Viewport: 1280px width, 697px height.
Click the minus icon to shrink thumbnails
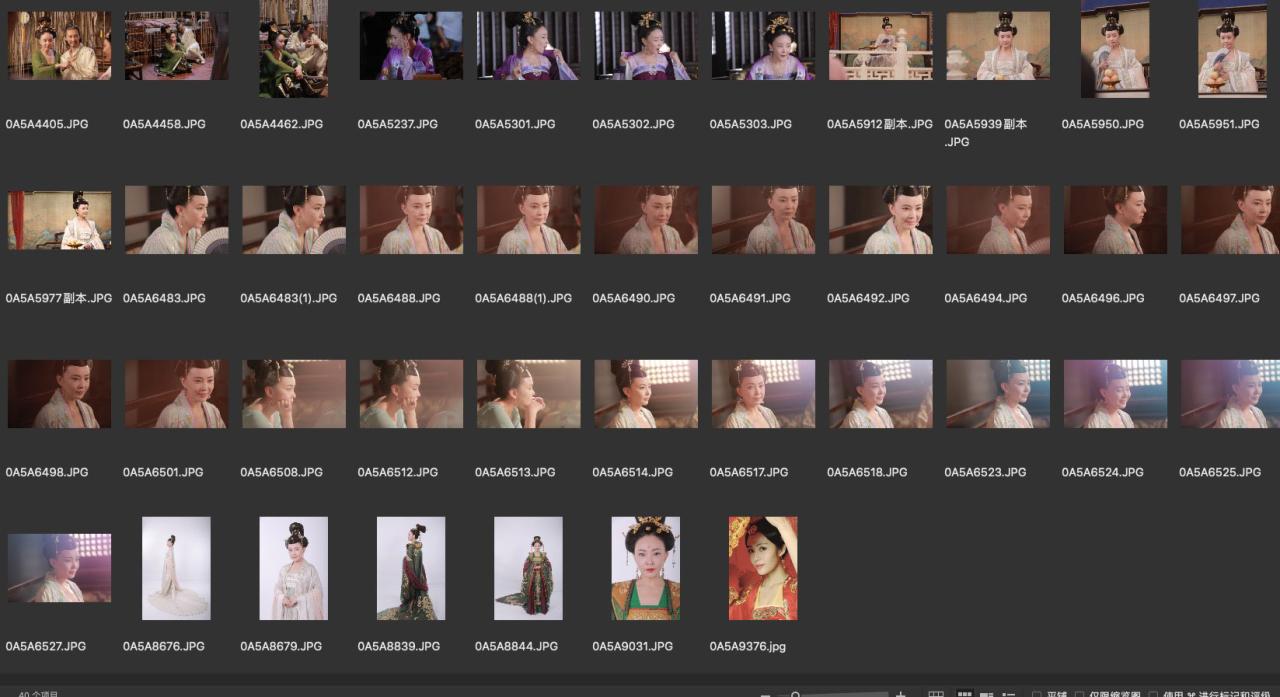click(x=766, y=695)
